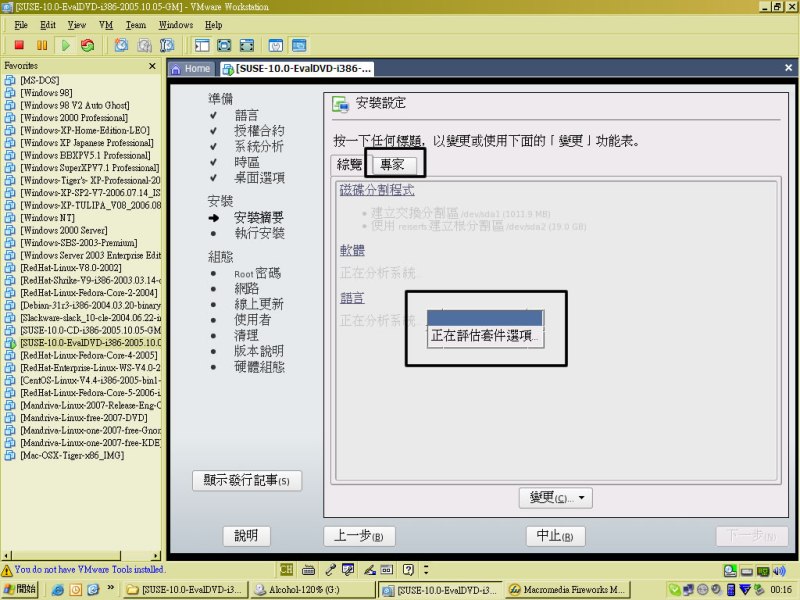Click the Revert to Snapshot icon
The image size is (800, 600).
click(x=144, y=45)
